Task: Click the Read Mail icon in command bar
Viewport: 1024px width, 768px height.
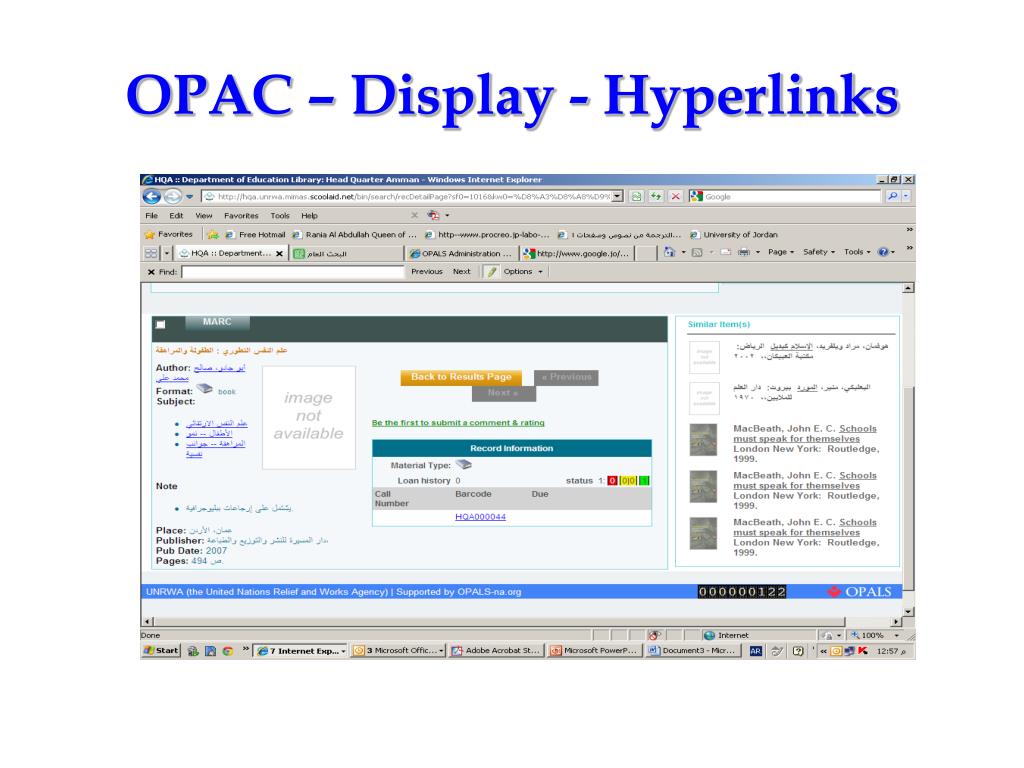Action: pos(726,252)
